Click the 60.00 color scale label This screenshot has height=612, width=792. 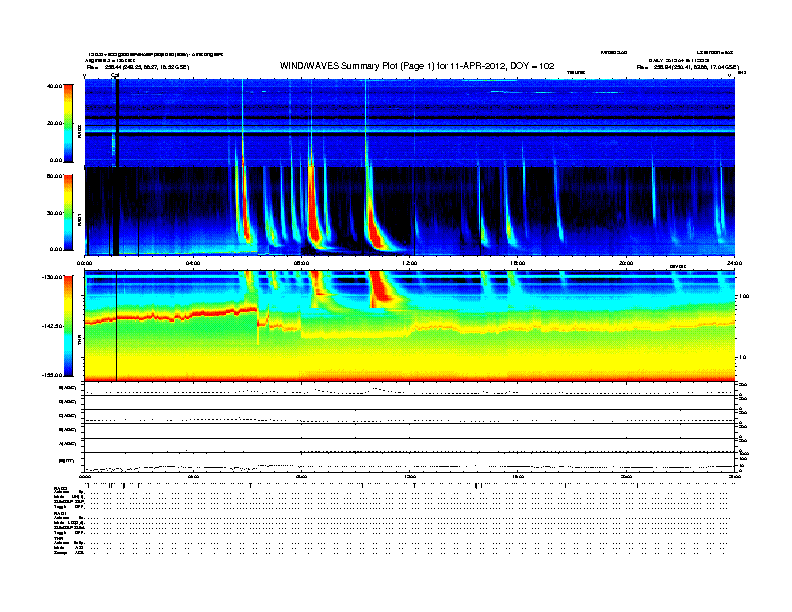tap(54, 176)
